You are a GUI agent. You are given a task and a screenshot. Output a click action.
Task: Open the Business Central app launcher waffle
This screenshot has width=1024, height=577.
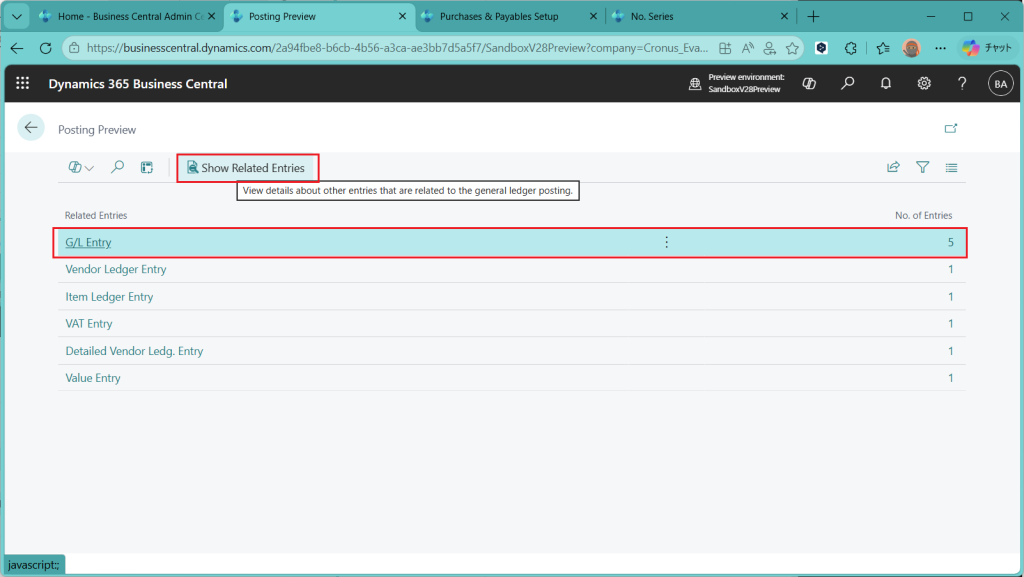tap(22, 84)
